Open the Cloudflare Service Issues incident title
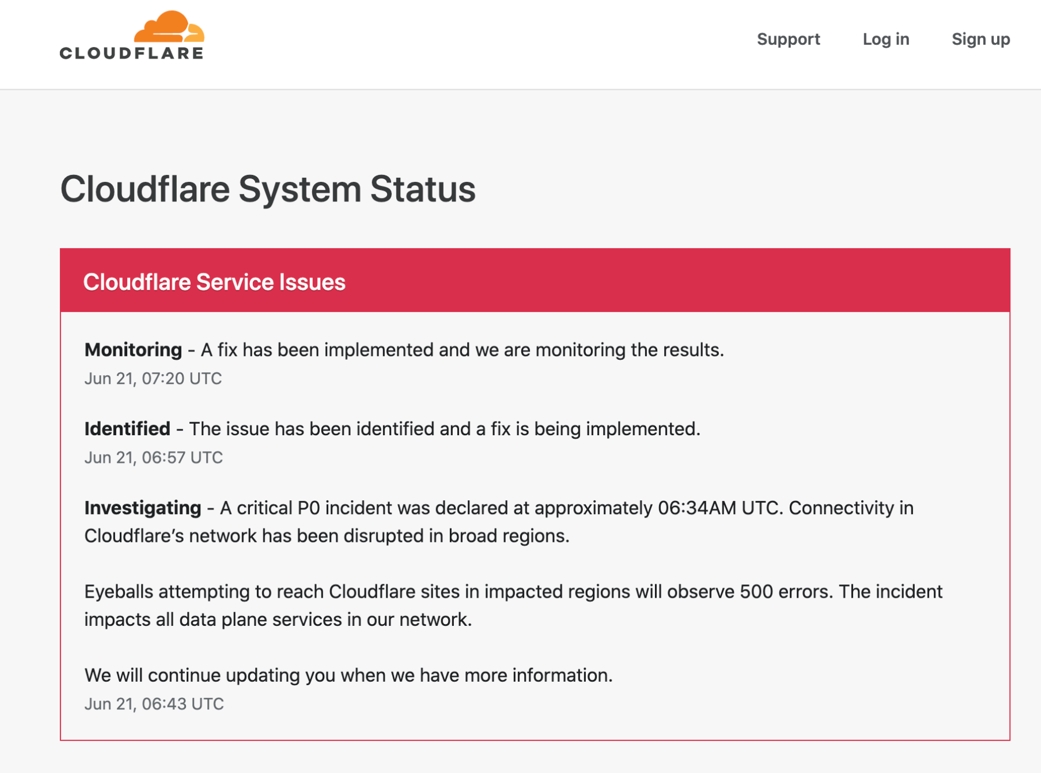Image resolution: width=1041 pixels, height=773 pixels. [214, 282]
